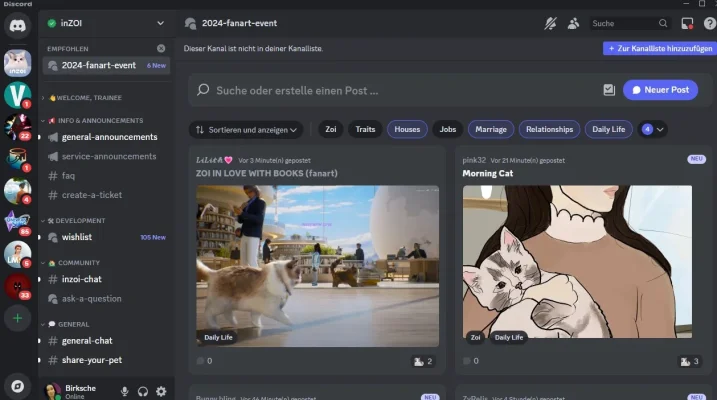Screen dimensions: 717x400
Task: Toggle channel notification bell icon
Action: [550, 23]
